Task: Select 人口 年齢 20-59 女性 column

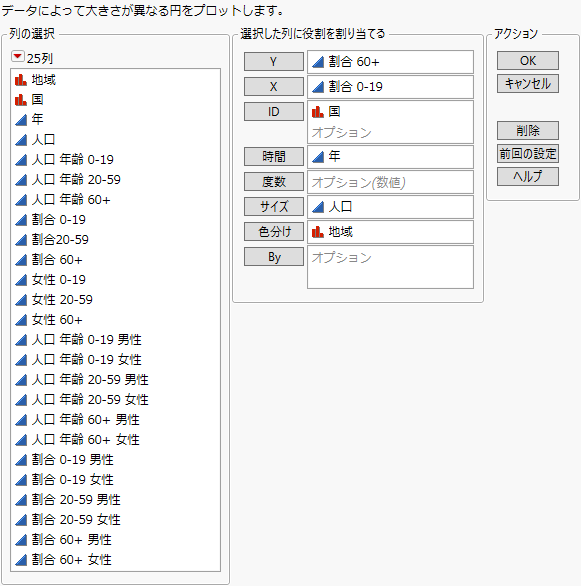Action: tap(115, 400)
